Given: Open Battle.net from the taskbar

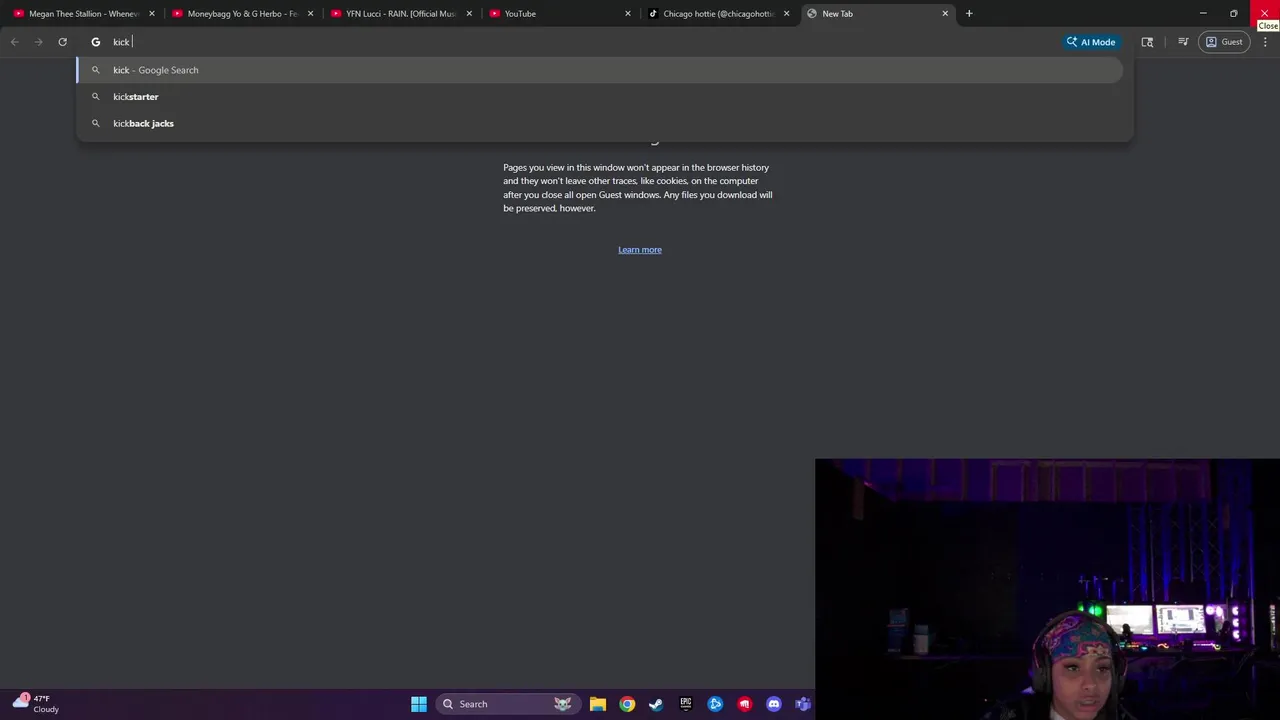Looking at the screenshot, I should [x=715, y=704].
